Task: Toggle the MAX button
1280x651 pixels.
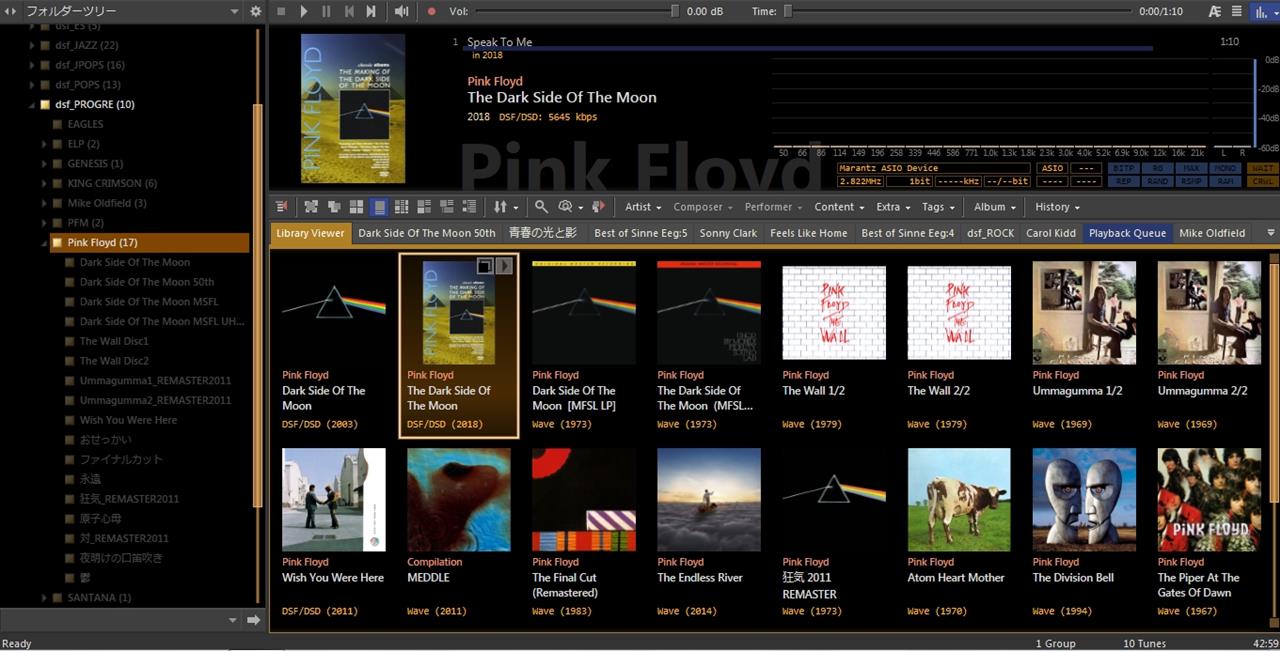Action: (1192, 168)
